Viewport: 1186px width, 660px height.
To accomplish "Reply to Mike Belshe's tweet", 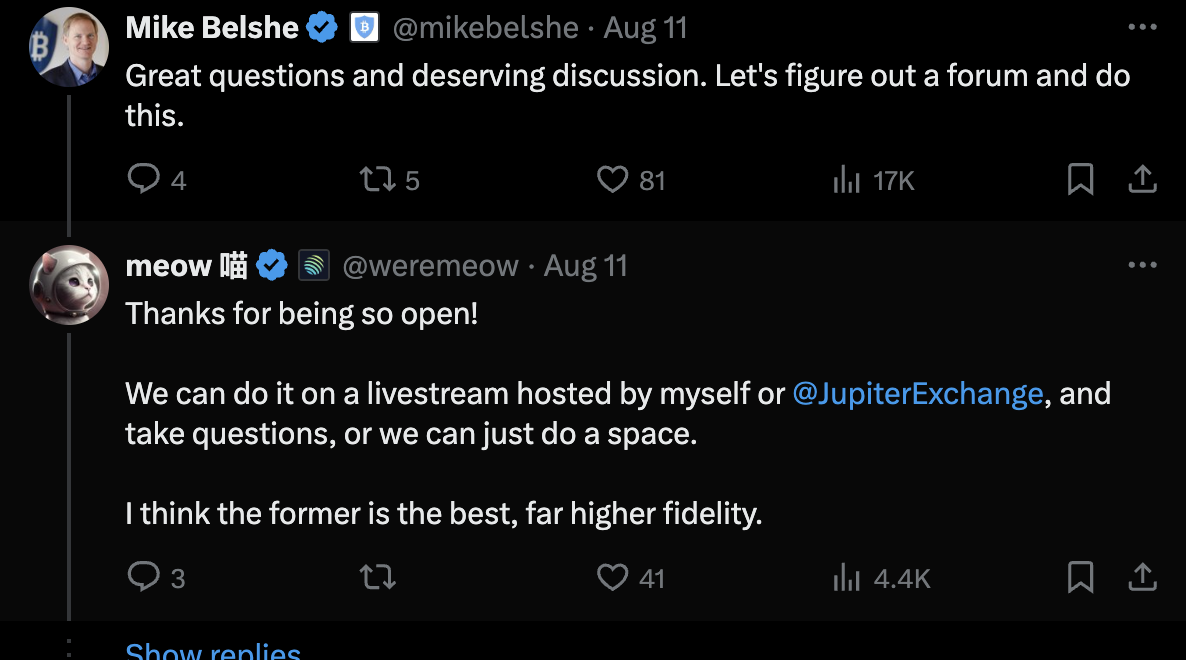I will click(145, 180).
